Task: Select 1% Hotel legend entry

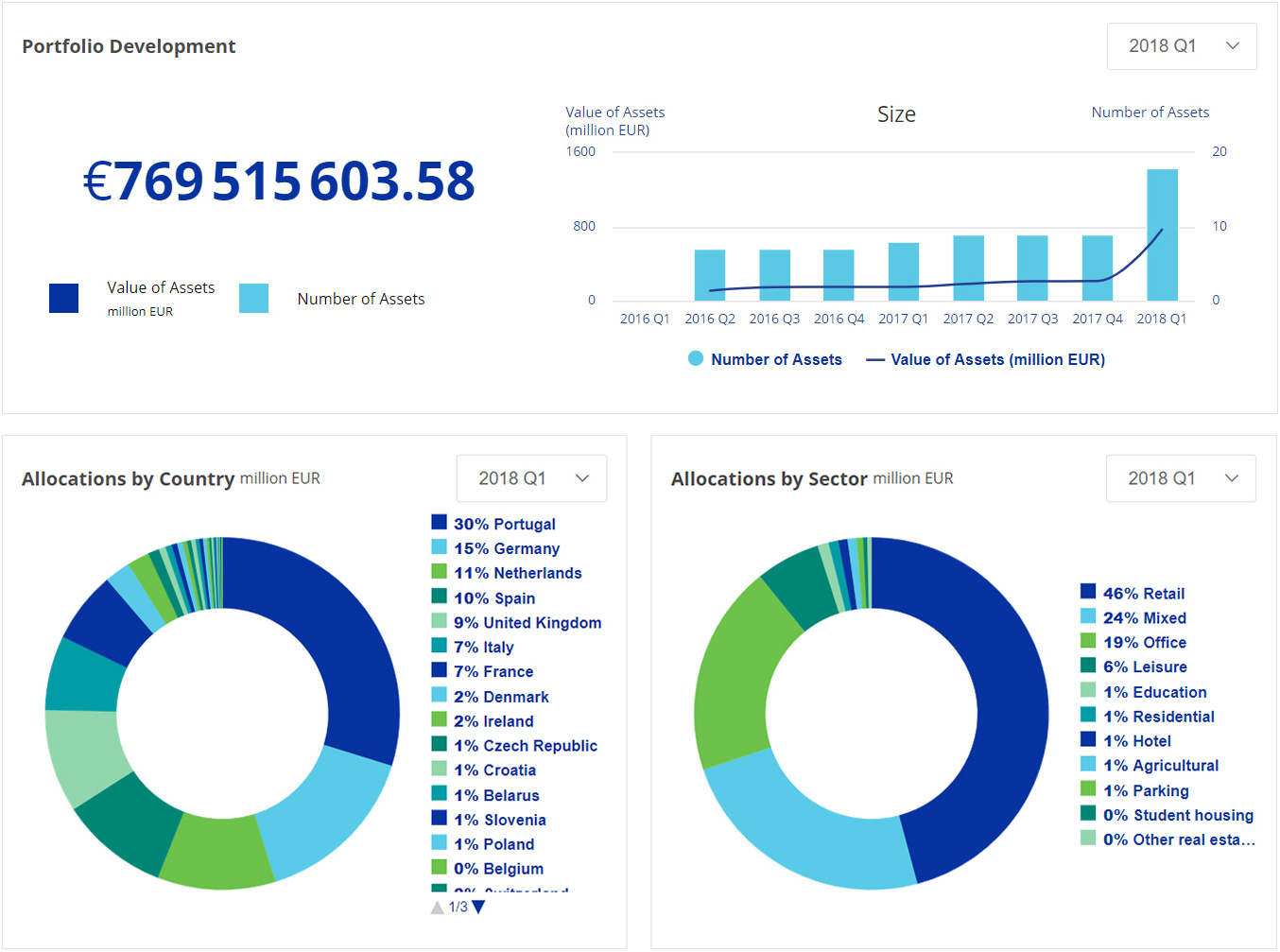Action: [x=1126, y=741]
